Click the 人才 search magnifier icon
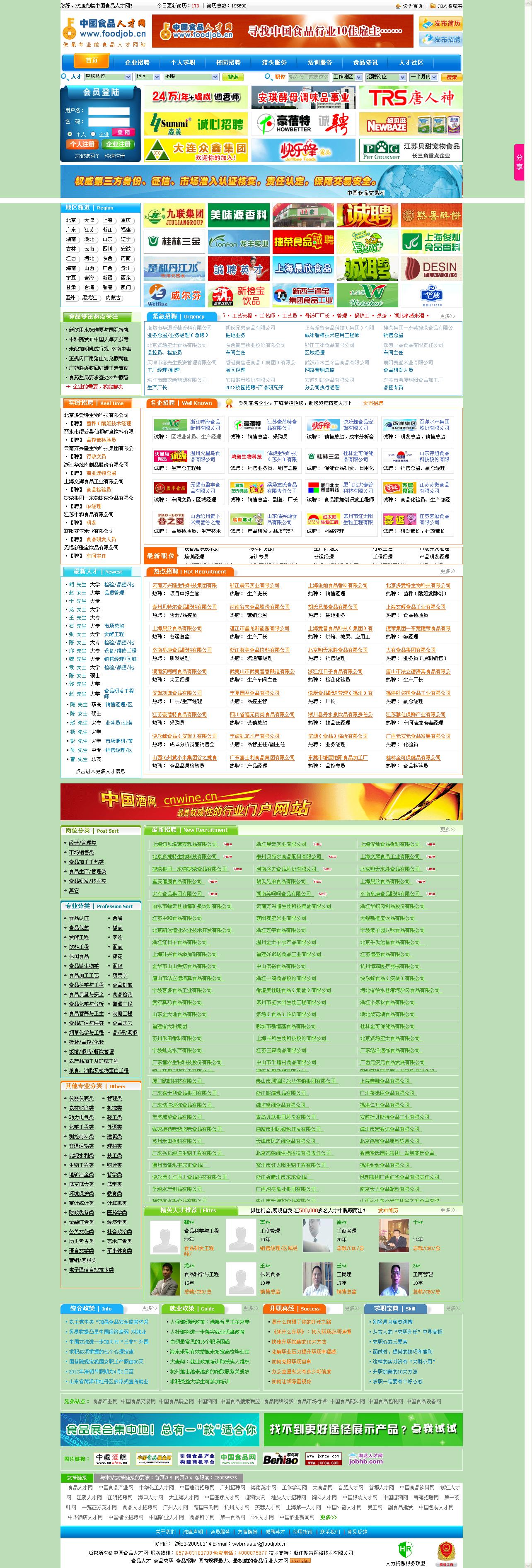 tap(65, 77)
